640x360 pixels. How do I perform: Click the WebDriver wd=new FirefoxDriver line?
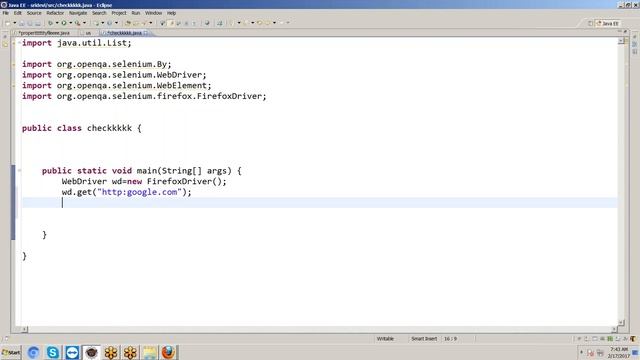[x=144, y=181]
